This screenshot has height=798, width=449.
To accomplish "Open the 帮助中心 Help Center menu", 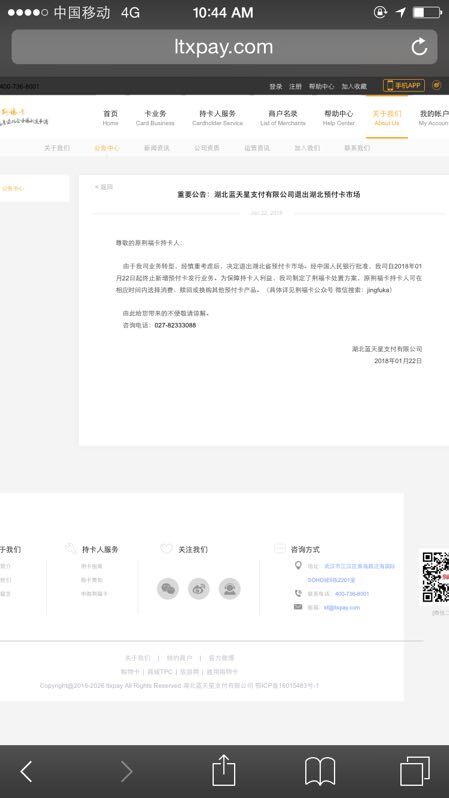I will tap(339, 118).
